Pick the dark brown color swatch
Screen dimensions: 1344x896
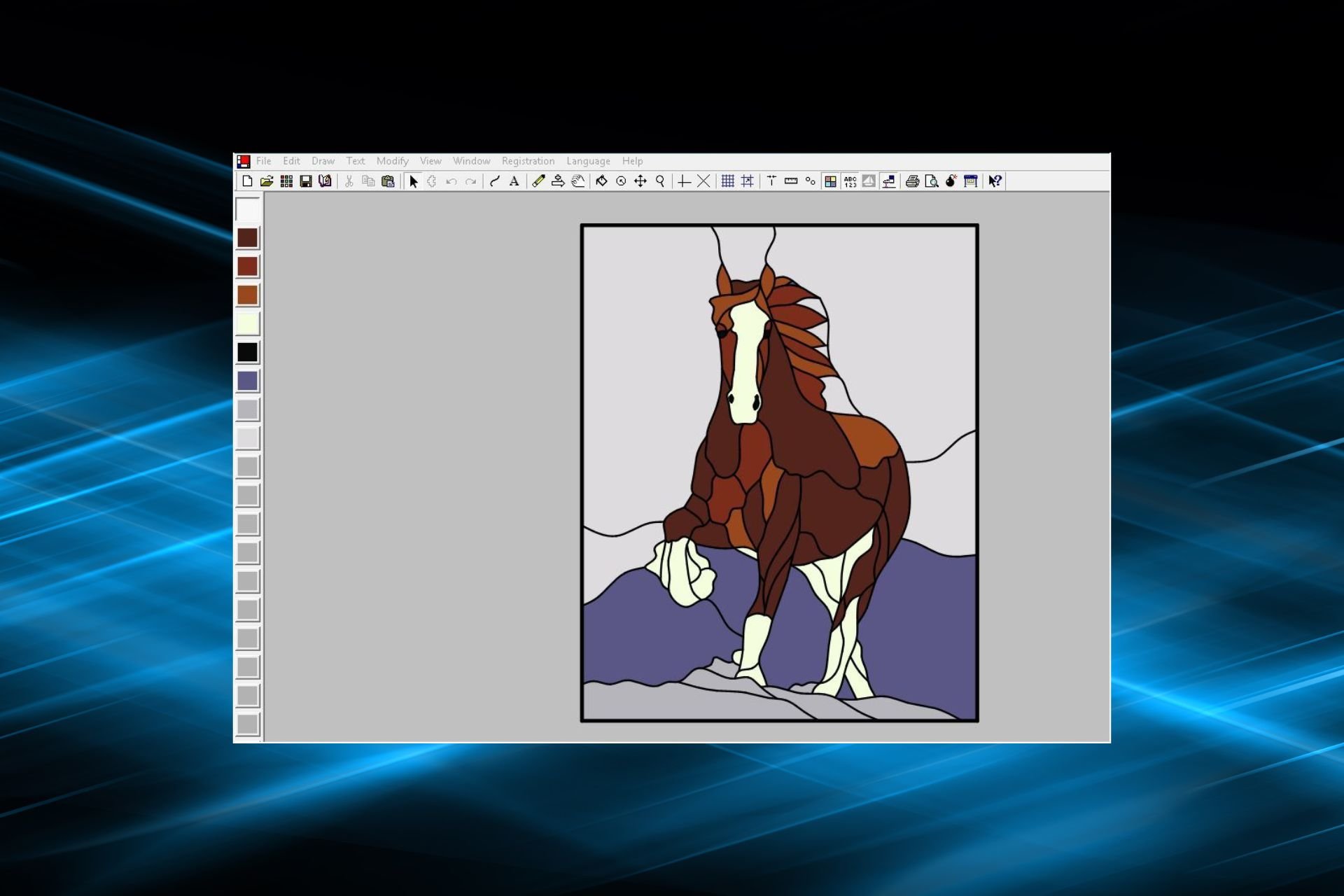pos(247,238)
